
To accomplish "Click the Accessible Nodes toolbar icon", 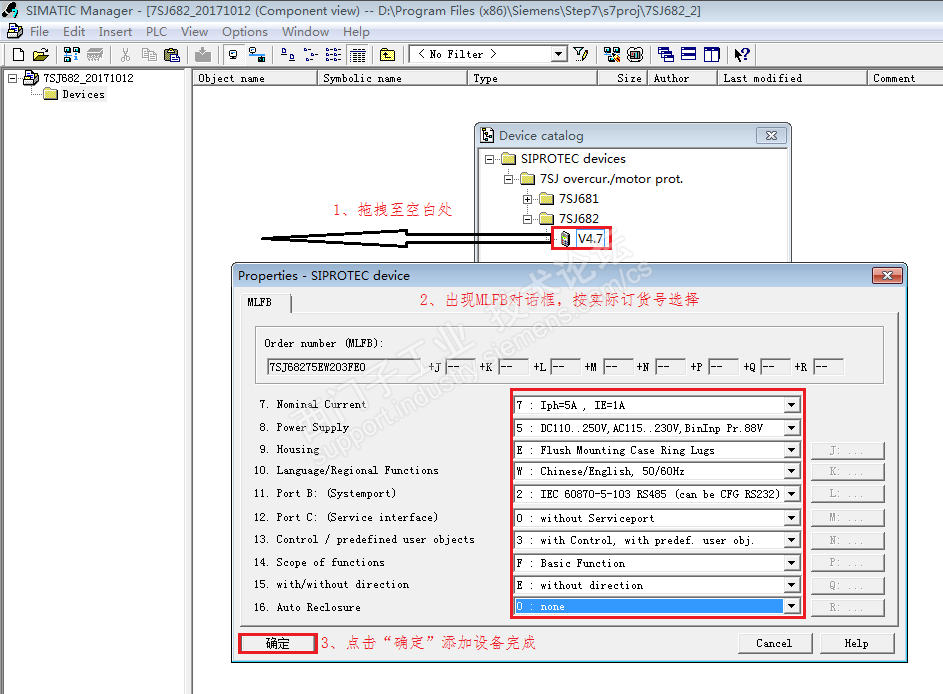I will (72, 55).
